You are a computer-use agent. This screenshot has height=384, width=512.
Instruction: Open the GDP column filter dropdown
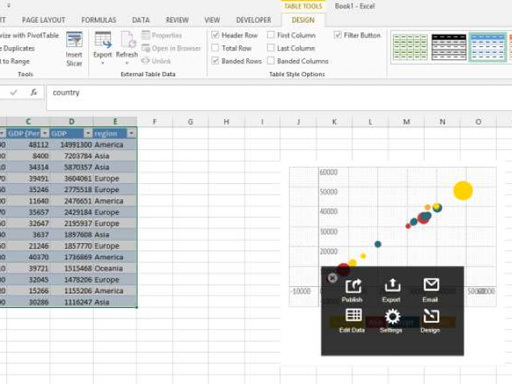(88, 133)
